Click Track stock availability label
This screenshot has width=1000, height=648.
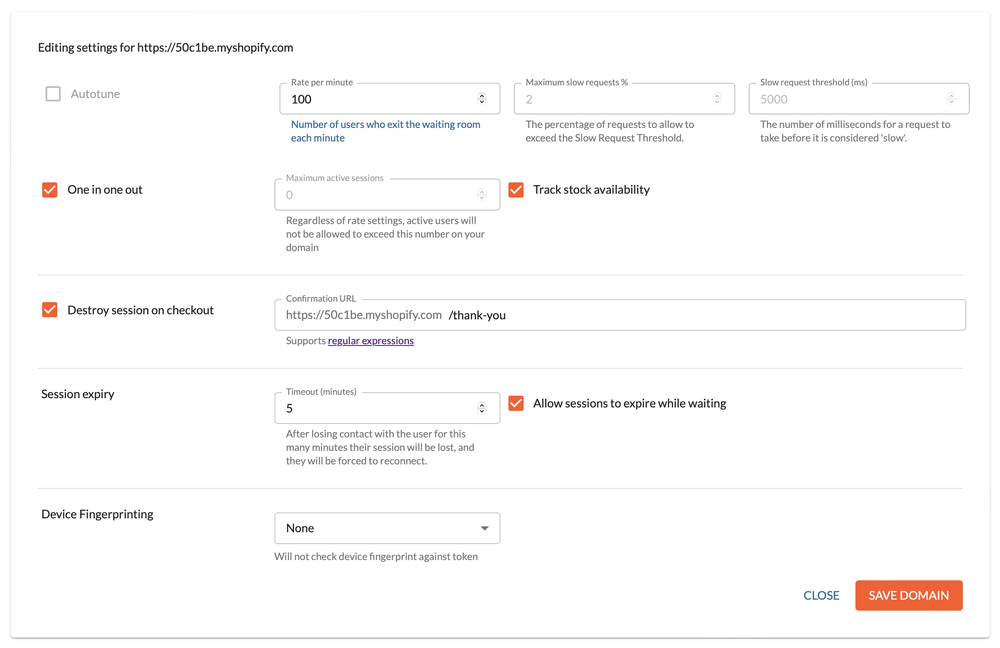[591, 189]
